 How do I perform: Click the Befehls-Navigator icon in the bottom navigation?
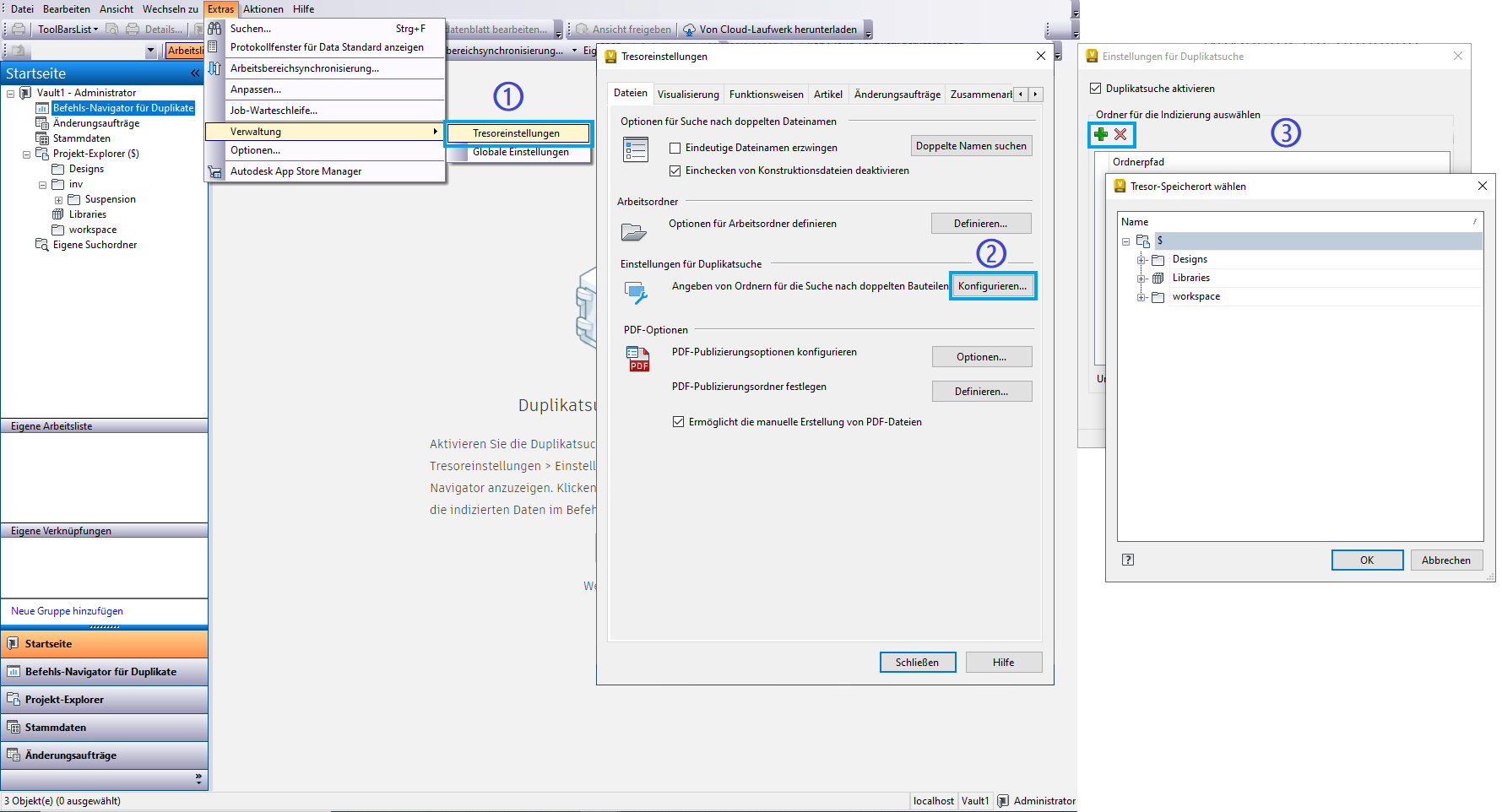(13, 672)
